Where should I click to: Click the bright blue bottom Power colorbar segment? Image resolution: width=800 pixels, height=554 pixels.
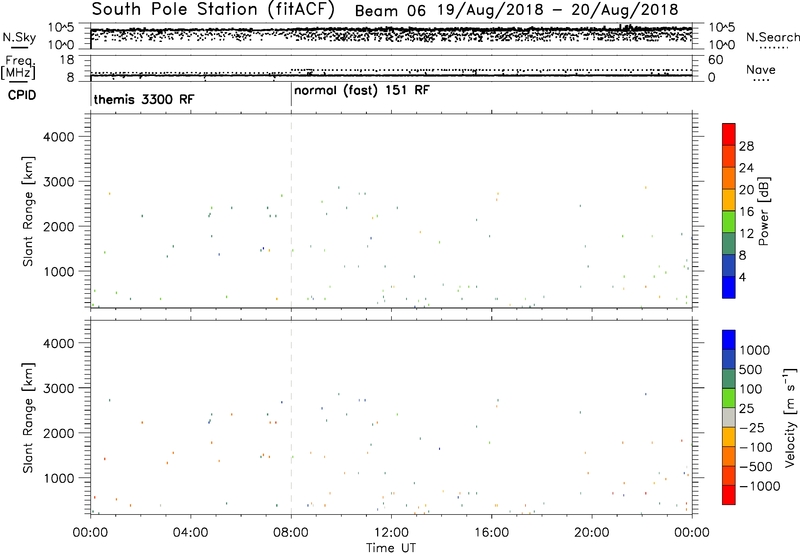click(x=729, y=287)
